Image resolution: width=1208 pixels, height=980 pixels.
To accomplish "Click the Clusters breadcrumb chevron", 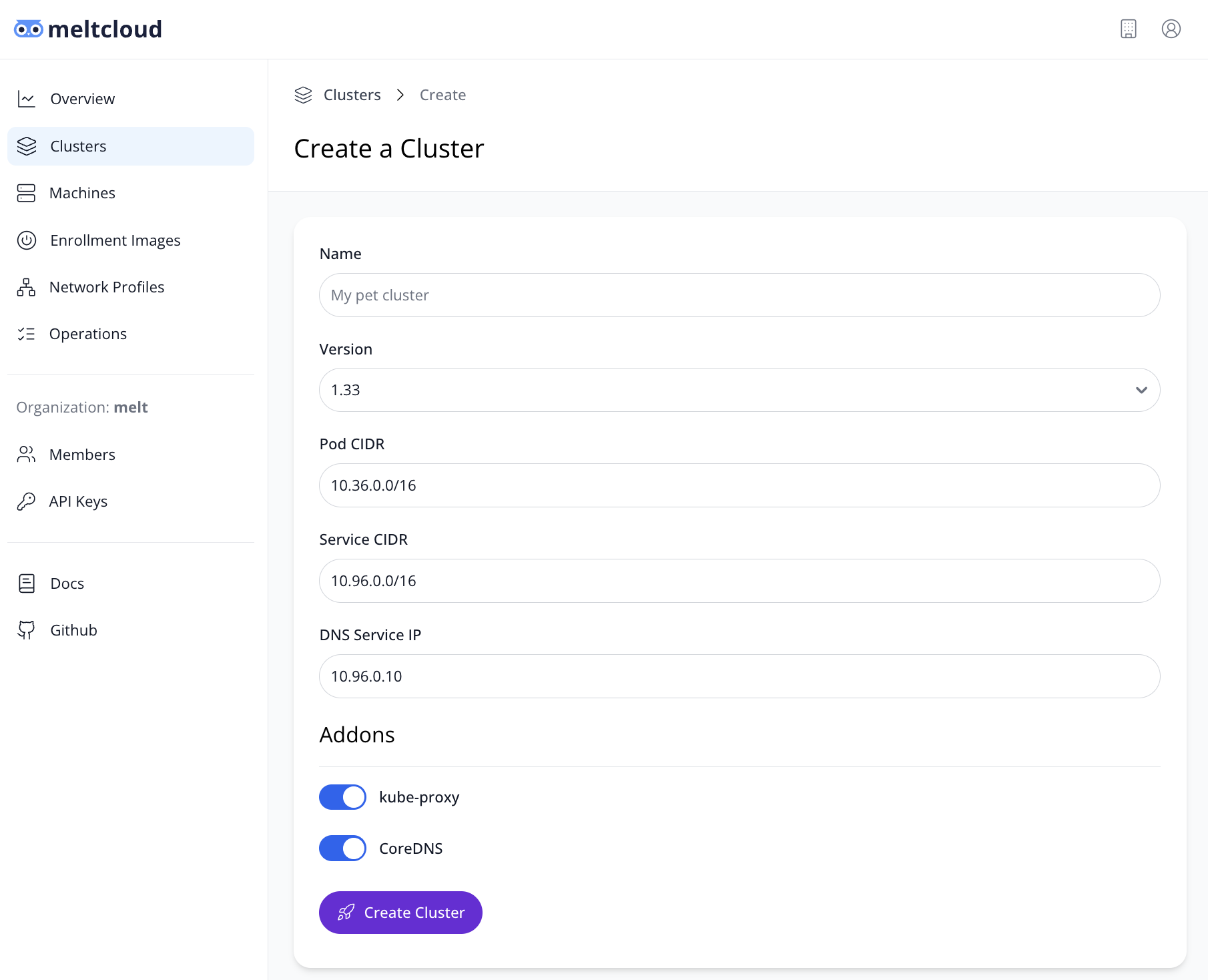I will click(400, 95).
